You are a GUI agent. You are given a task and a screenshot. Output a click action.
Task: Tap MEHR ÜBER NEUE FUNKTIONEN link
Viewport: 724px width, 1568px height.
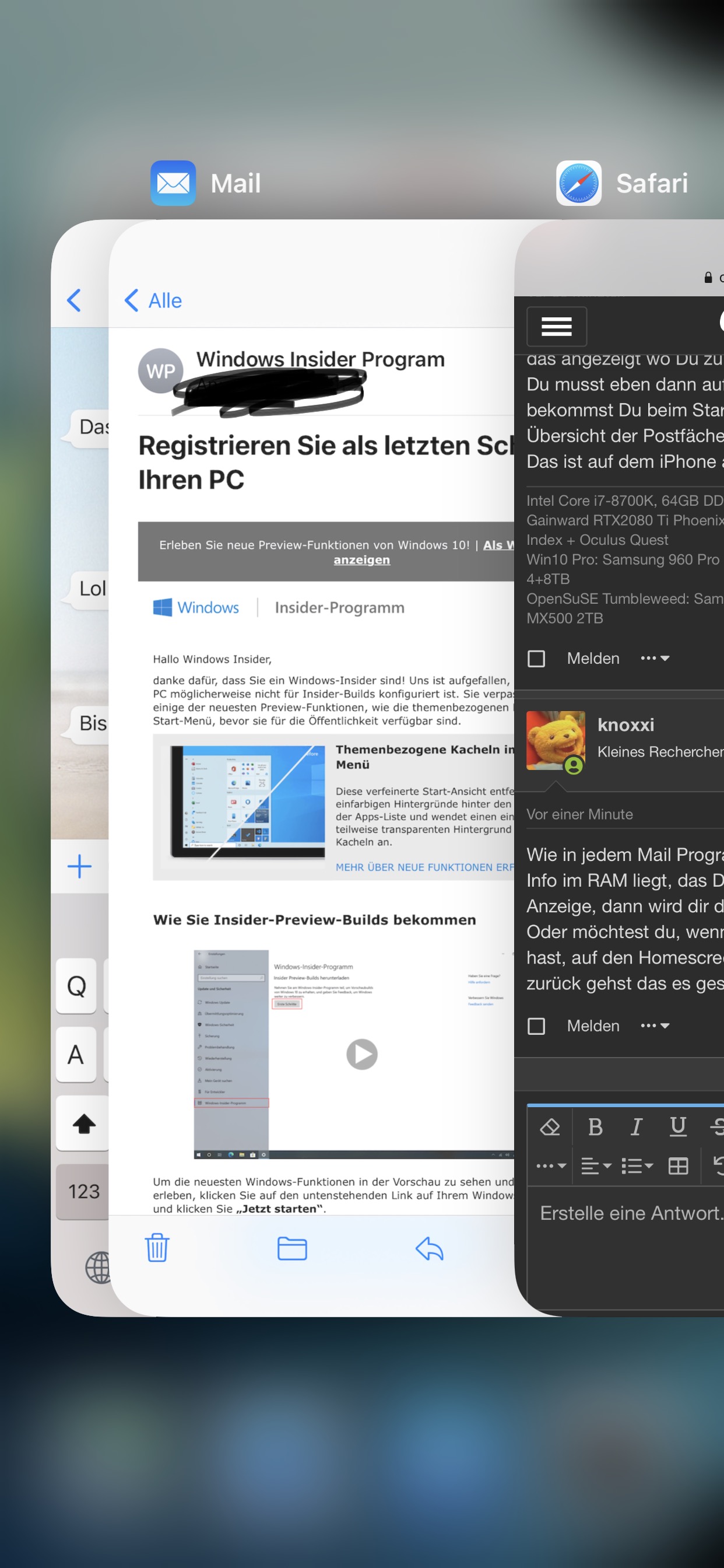[x=425, y=867]
